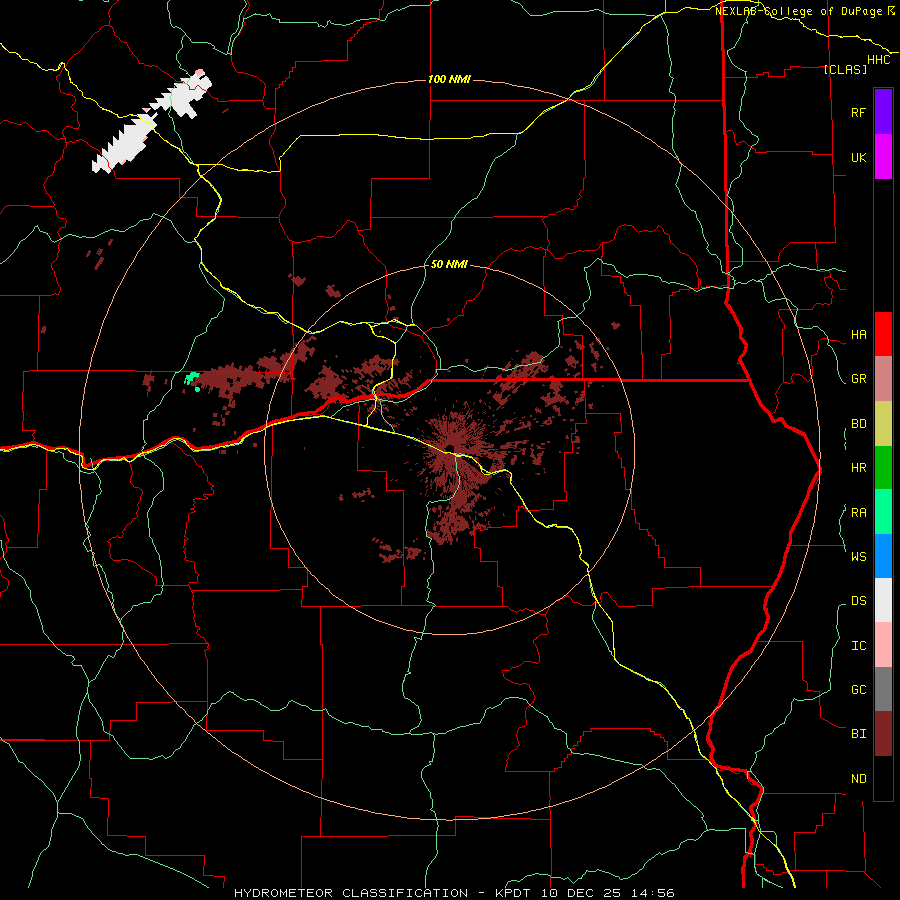Click the RA legend label
900x900 pixels.
858,513
